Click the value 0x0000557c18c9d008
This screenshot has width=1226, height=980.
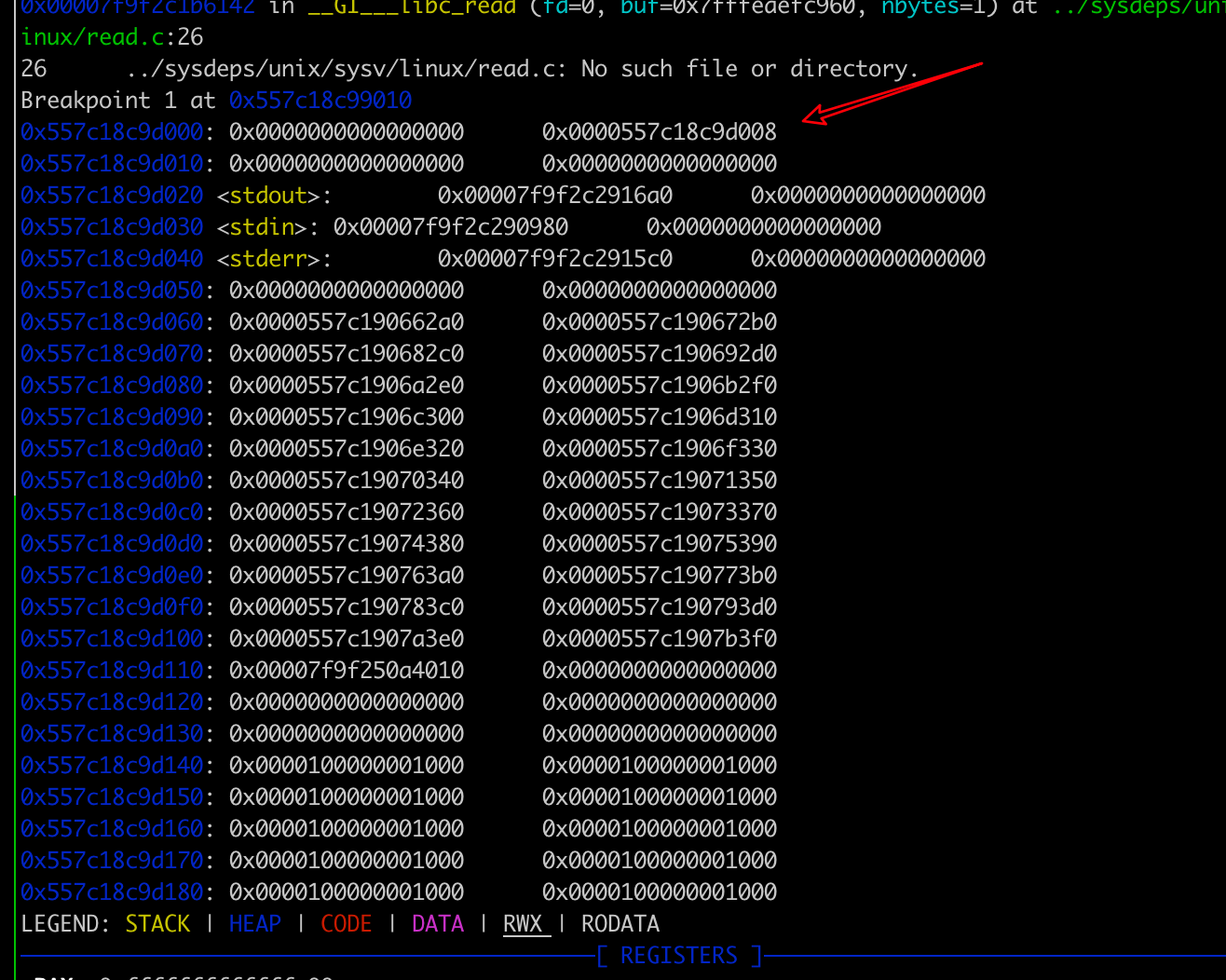(x=660, y=132)
